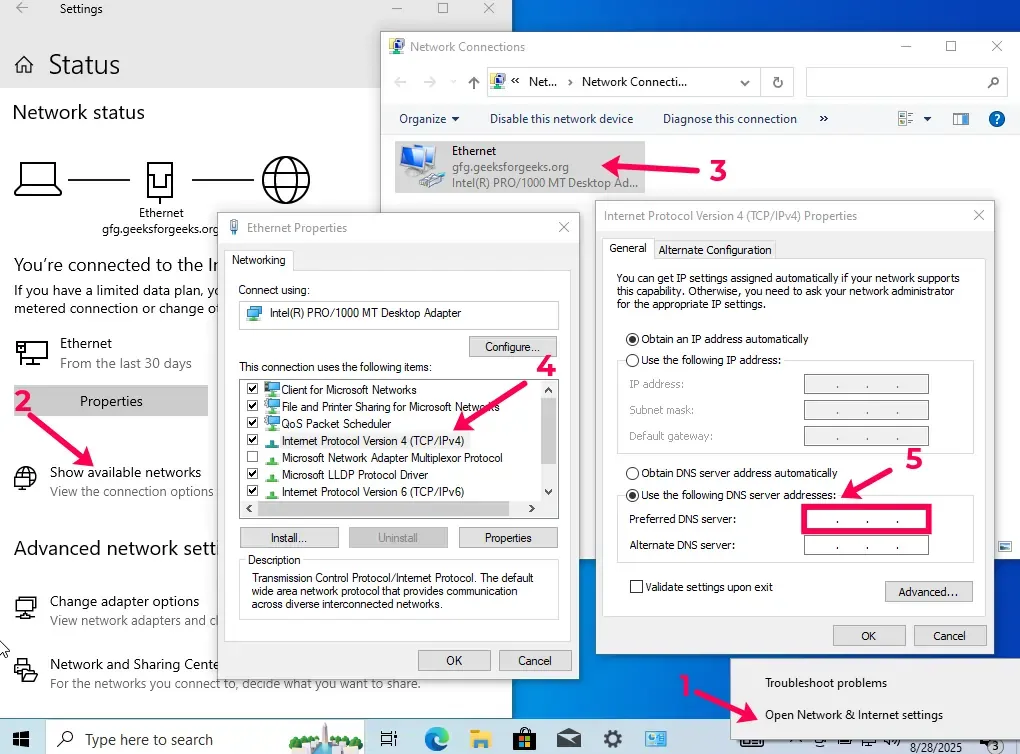Image resolution: width=1020 pixels, height=754 pixels.
Task: Click the Properties button under Ethernet in Settings
Action: point(111,401)
